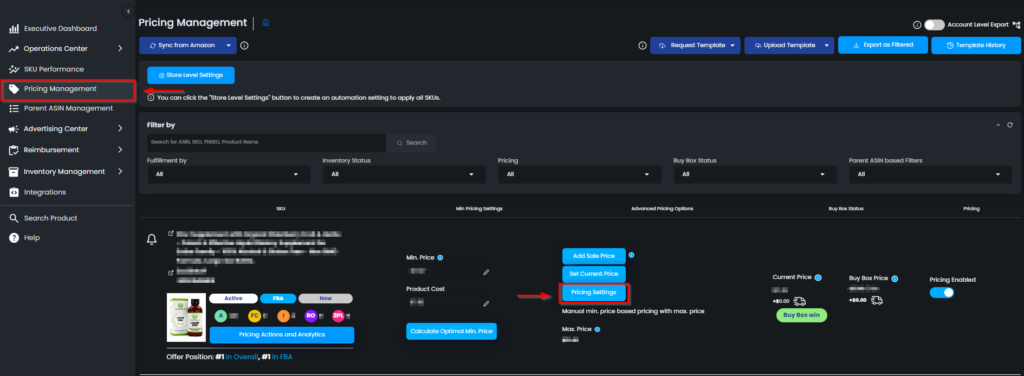Expand Advertising Center submenu

click(x=120, y=129)
